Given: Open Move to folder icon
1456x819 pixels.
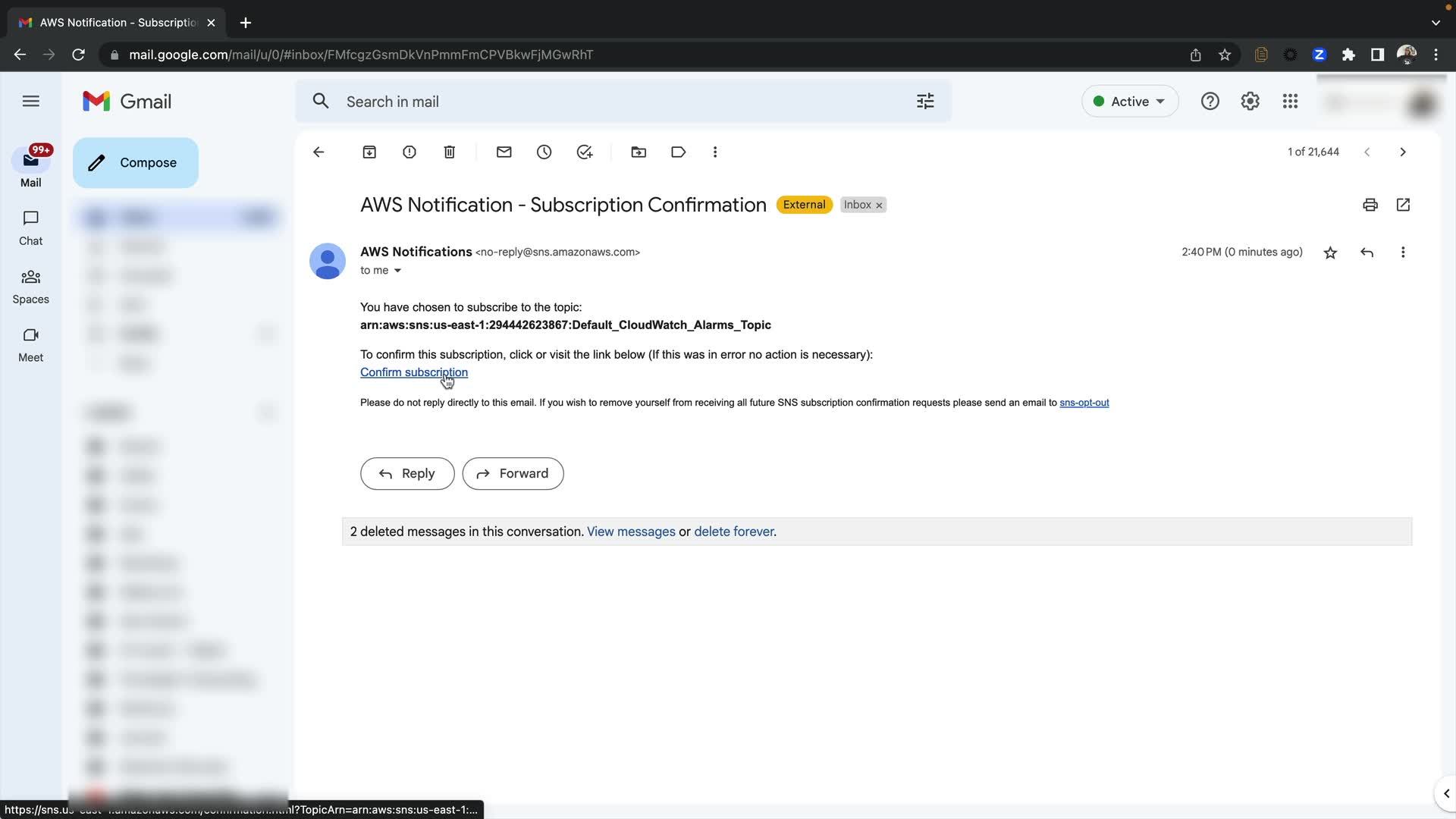Looking at the screenshot, I should click(639, 152).
